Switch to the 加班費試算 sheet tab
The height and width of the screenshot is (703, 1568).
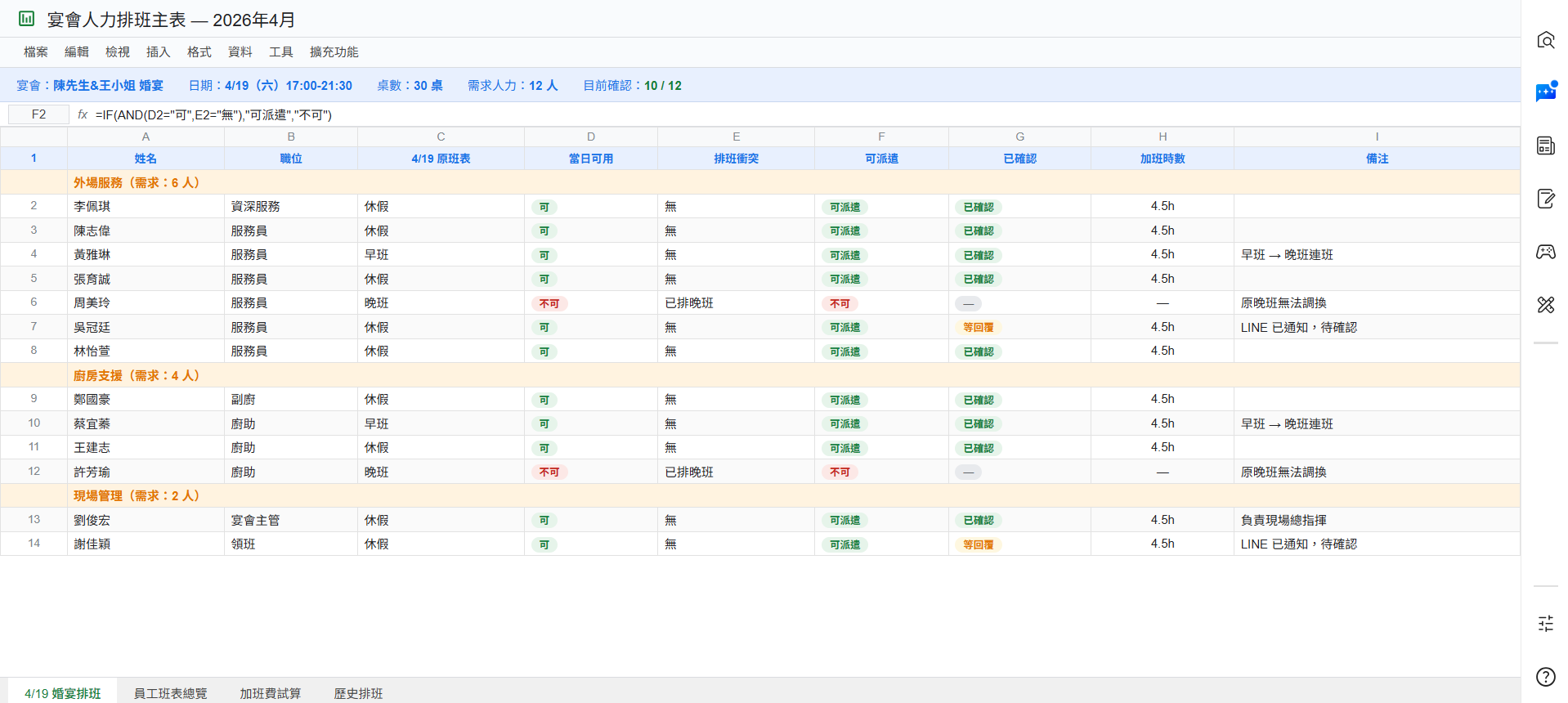coord(271,692)
